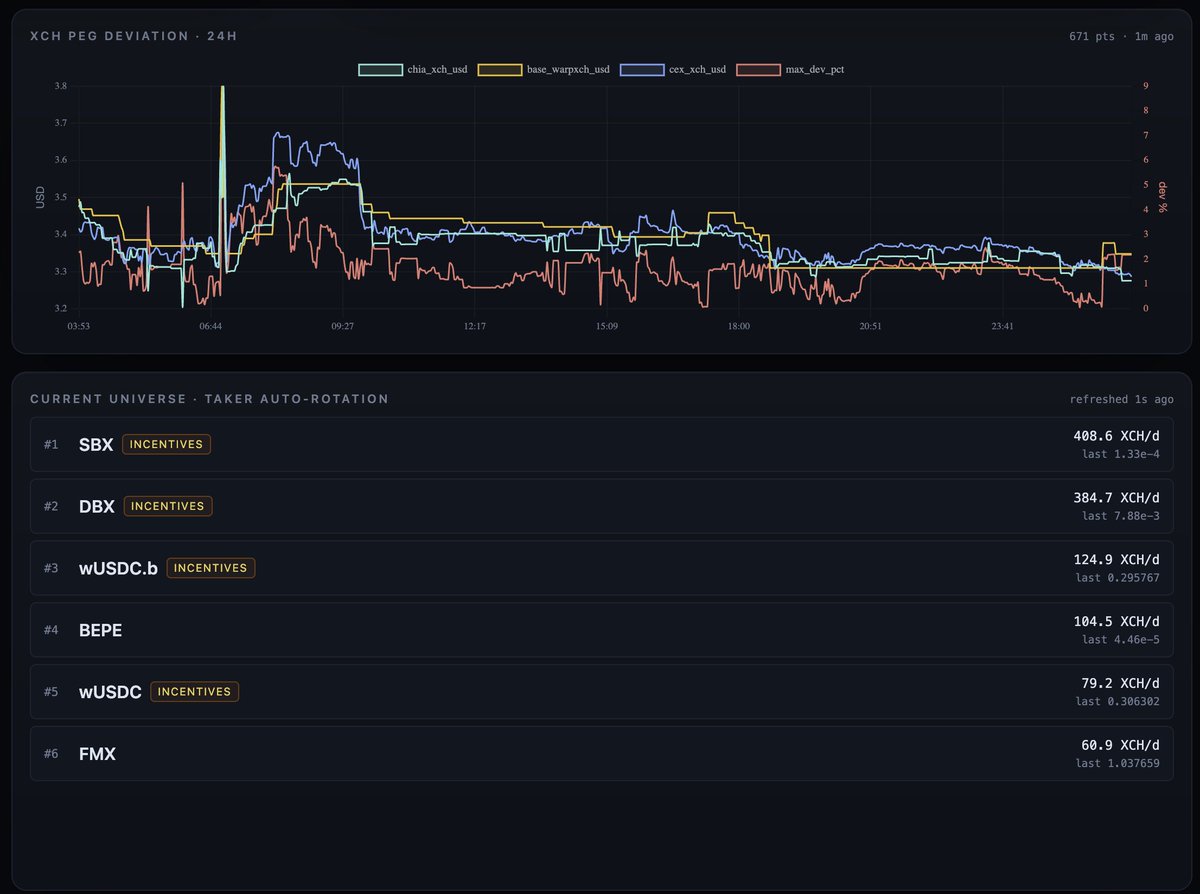Click the 671 pts · 1m ago status
The height and width of the screenshot is (894, 1200).
click(1121, 37)
